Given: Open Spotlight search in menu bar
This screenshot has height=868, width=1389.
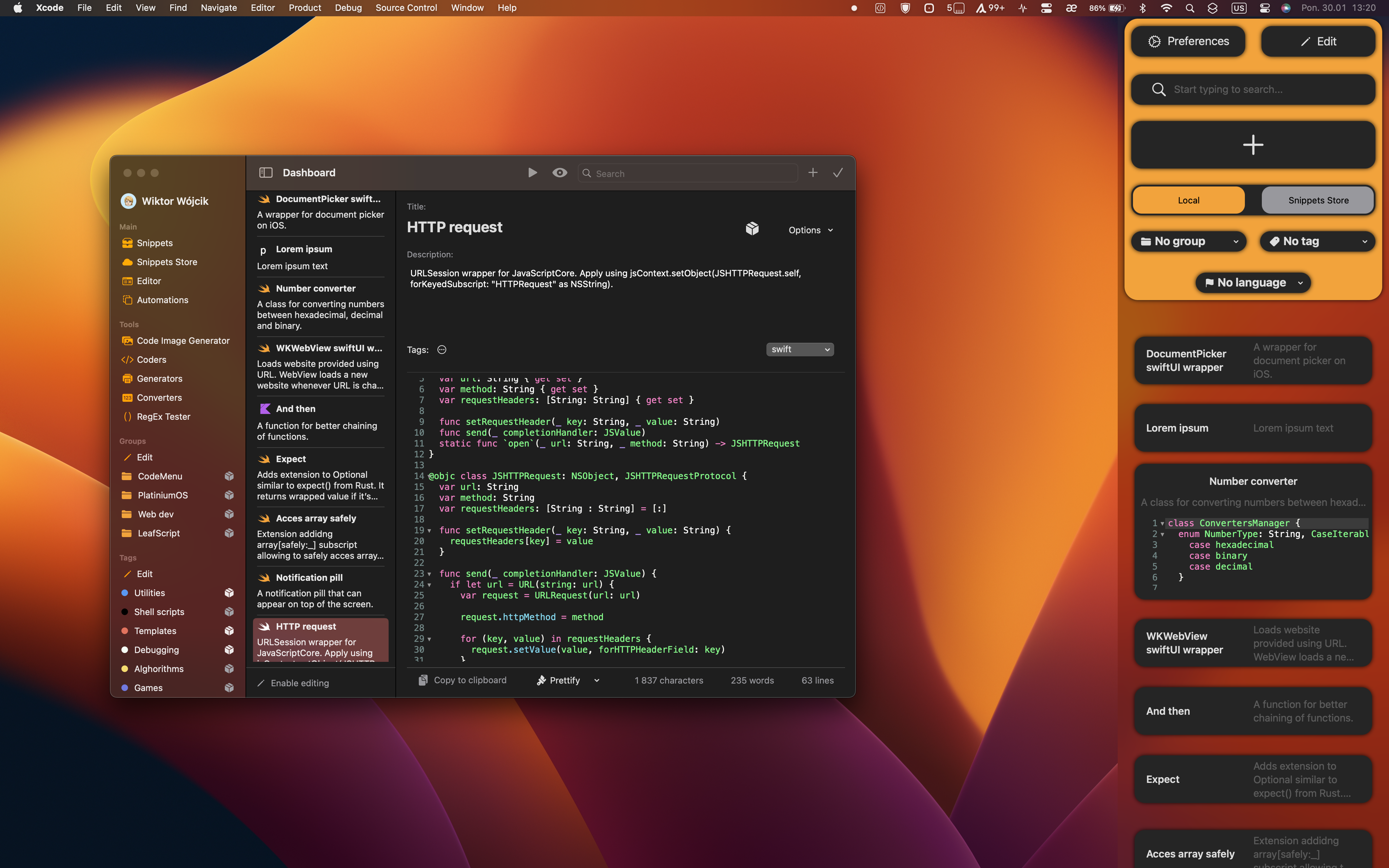Looking at the screenshot, I should pos(1190,8).
